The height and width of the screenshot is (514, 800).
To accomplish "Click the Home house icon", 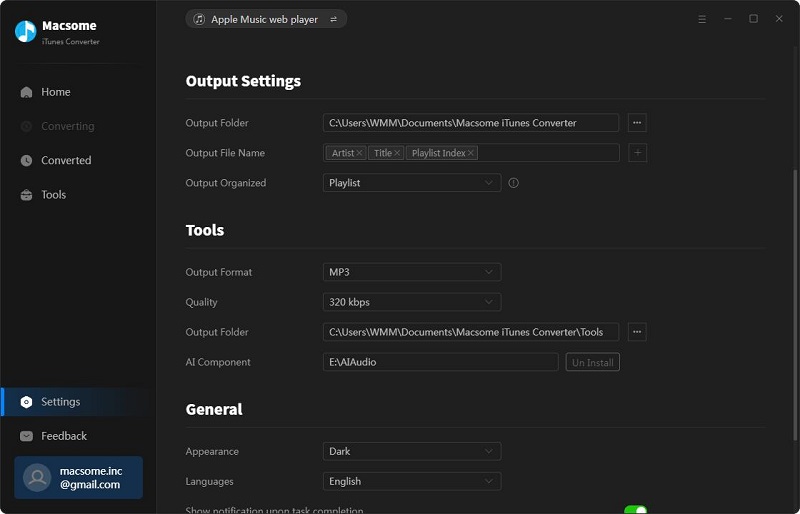I will 27,92.
